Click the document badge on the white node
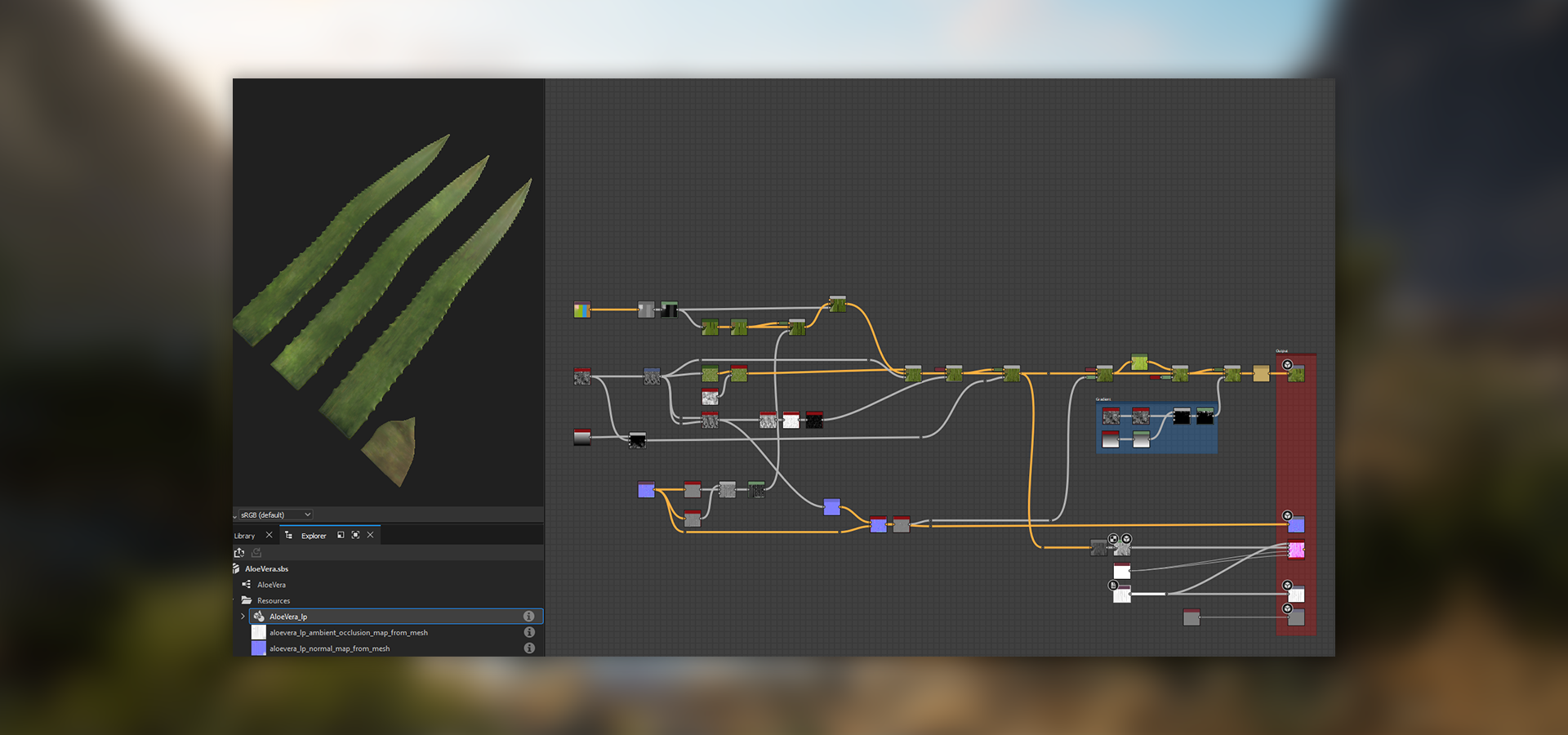The height and width of the screenshot is (735, 1568). (1113, 586)
